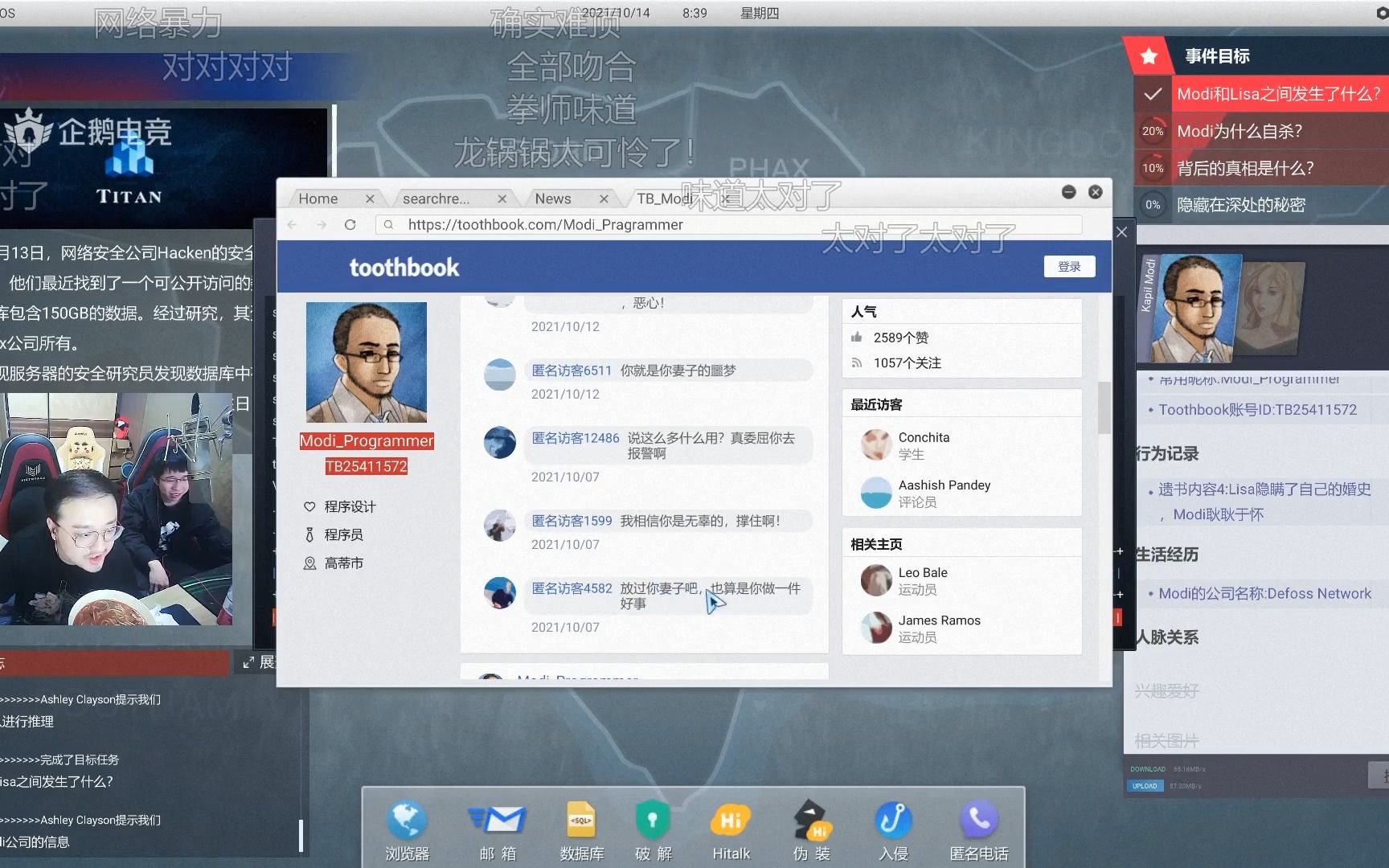Click the 遗书内容4 behavior record entry
Screen dimensions: 1389x868
click(x=1263, y=502)
